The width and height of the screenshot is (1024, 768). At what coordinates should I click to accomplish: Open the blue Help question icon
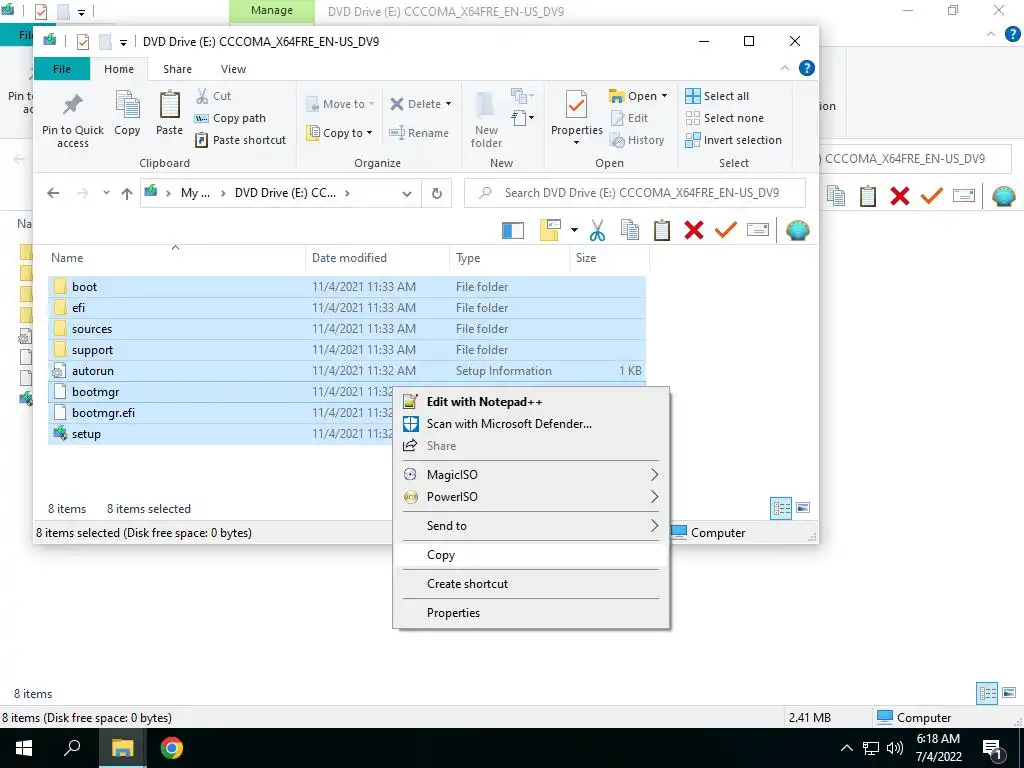807,68
